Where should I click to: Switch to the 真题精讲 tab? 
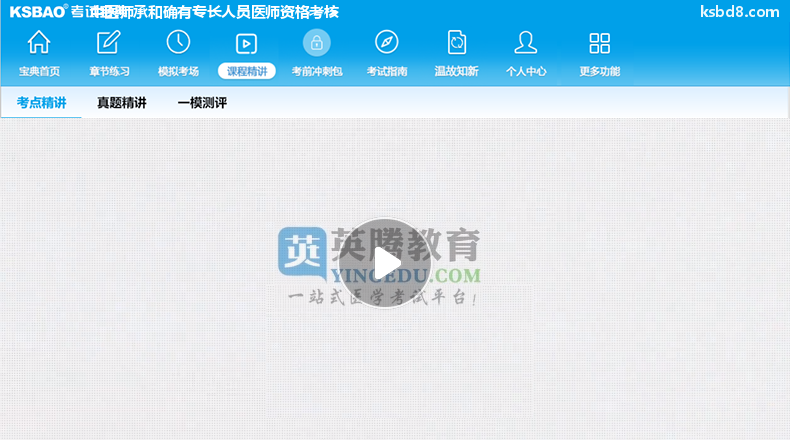coord(121,103)
